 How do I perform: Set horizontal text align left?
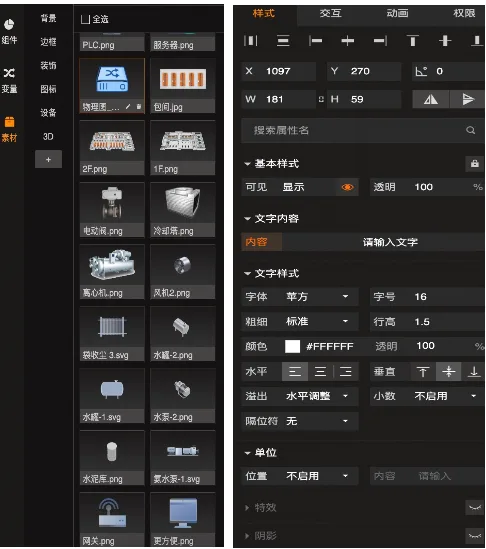click(295, 371)
